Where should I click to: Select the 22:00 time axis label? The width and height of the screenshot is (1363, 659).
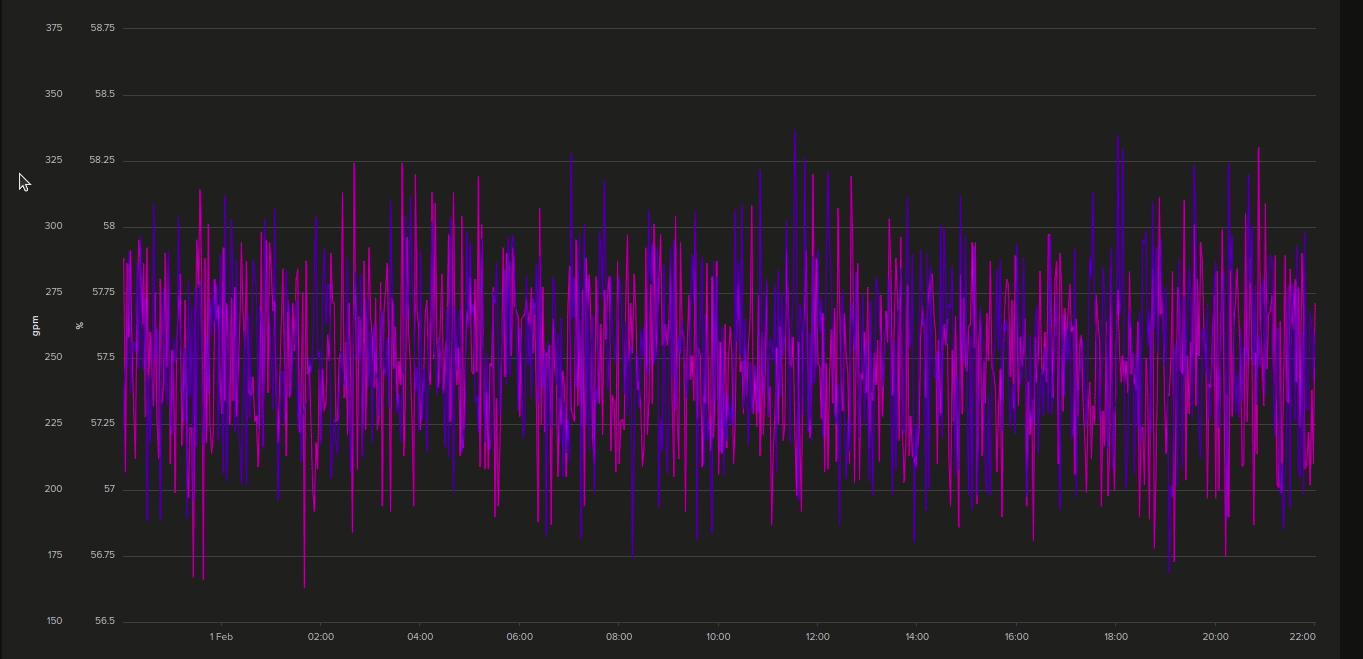[x=1302, y=637]
